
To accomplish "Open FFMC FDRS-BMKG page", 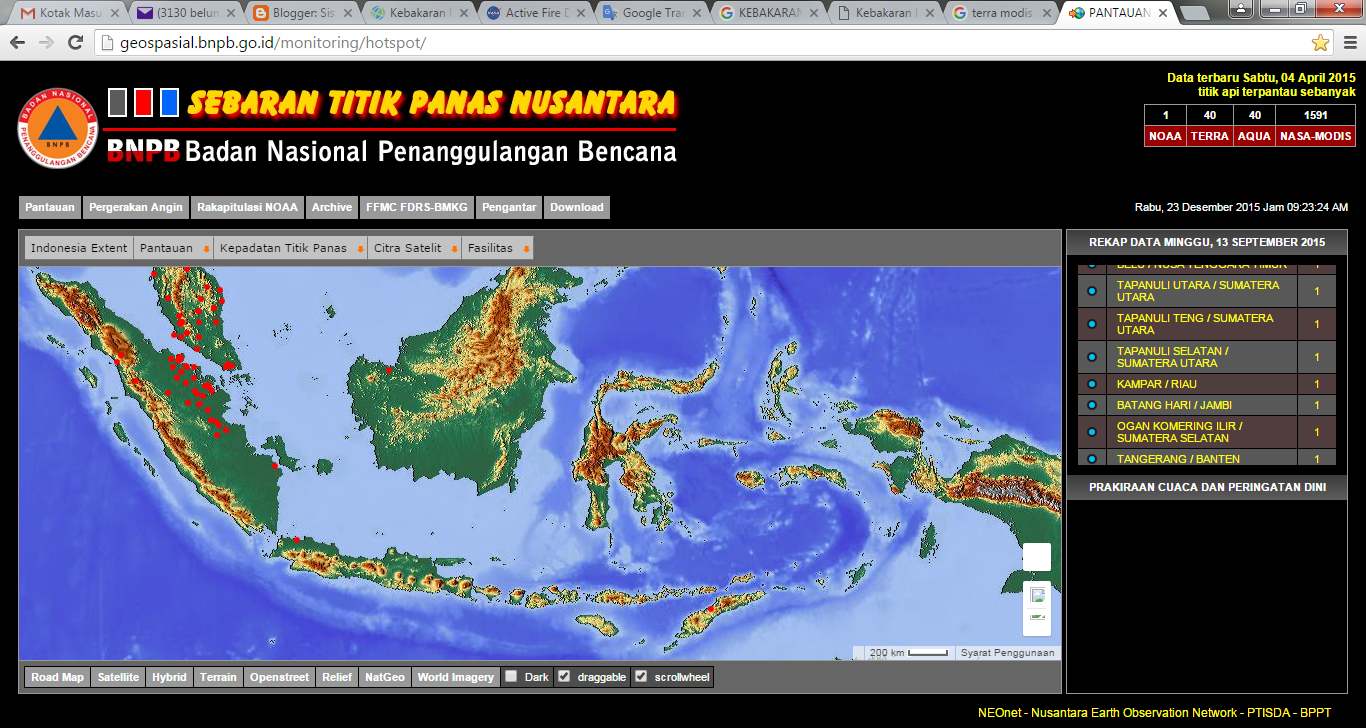I will [x=417, y=207].
